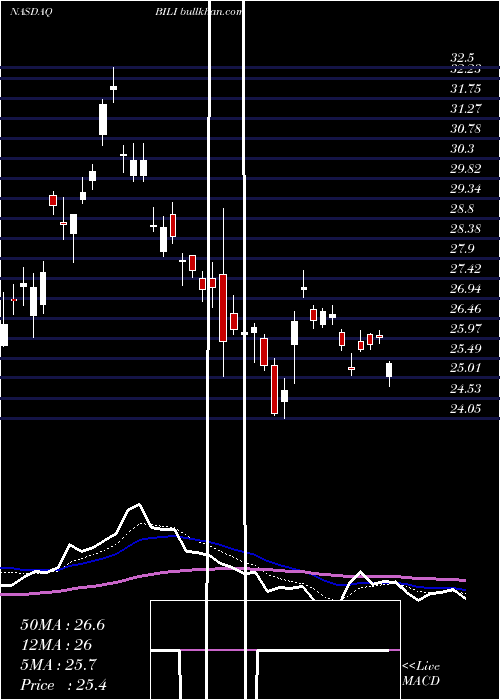Click the last white candle near 25.01
The height and width of the screenshot is (700, 500).
click(389, 370)
